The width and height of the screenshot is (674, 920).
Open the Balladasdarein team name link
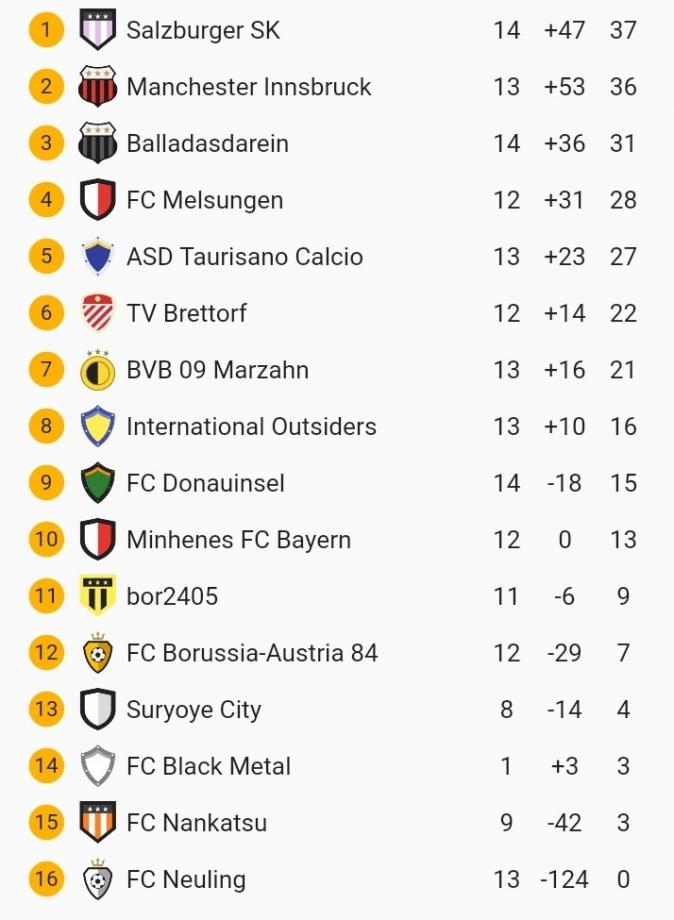(207, 143)
